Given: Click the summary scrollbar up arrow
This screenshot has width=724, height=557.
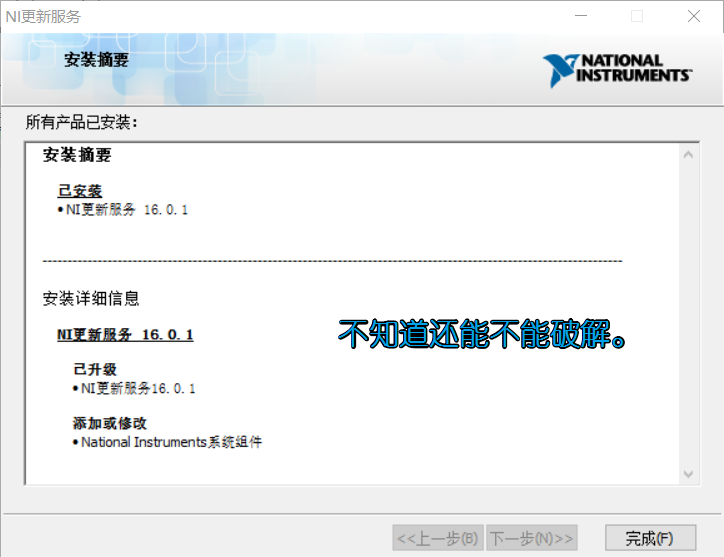Looking at the screenshot, I should (x=688, y=155).
